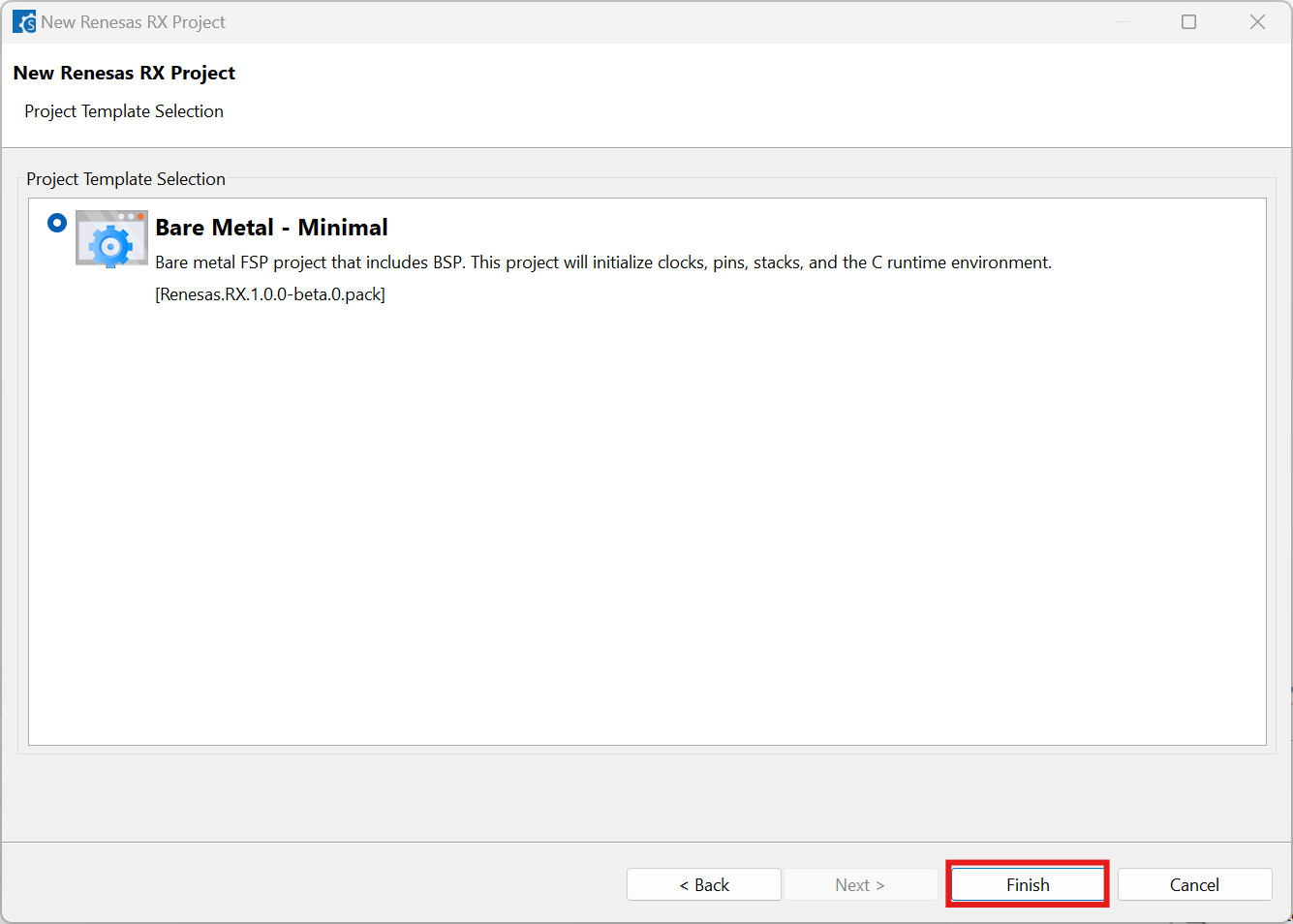Click the e2 studio icon in title bar
The width and height of the screenshot is (1293, 924).
coord(24,22)
